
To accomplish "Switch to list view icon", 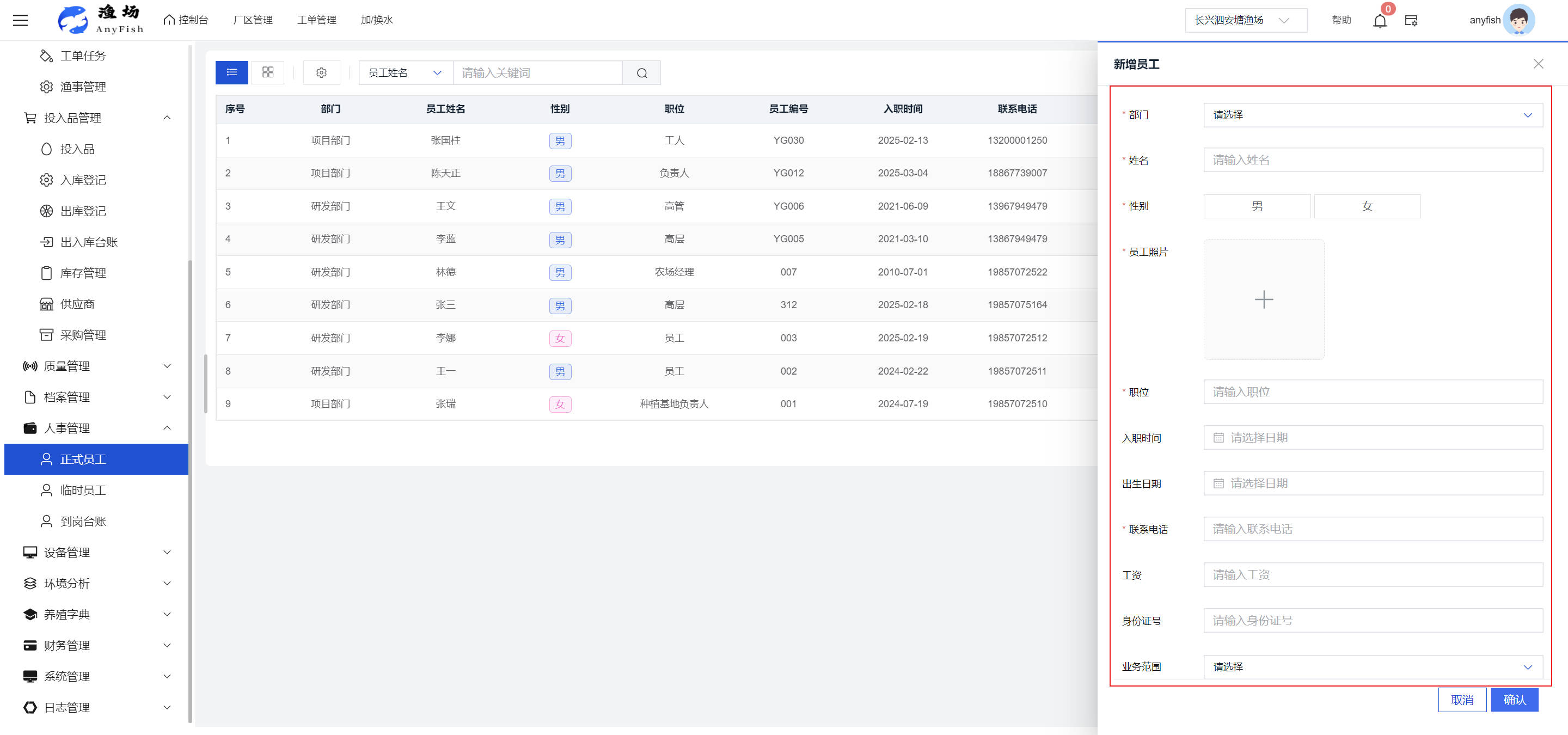I will click(x=232, y=72).
